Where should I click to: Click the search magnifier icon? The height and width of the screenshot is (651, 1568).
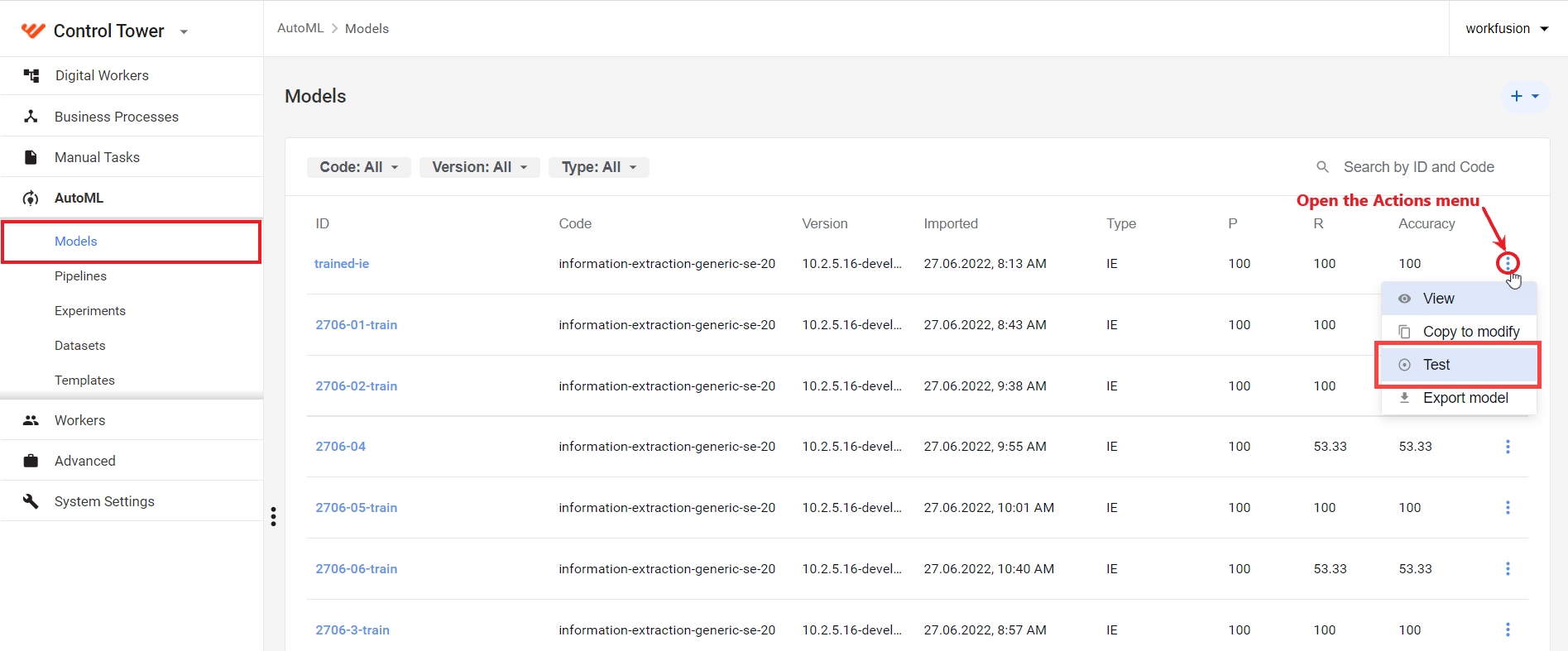coord(1322,167)
